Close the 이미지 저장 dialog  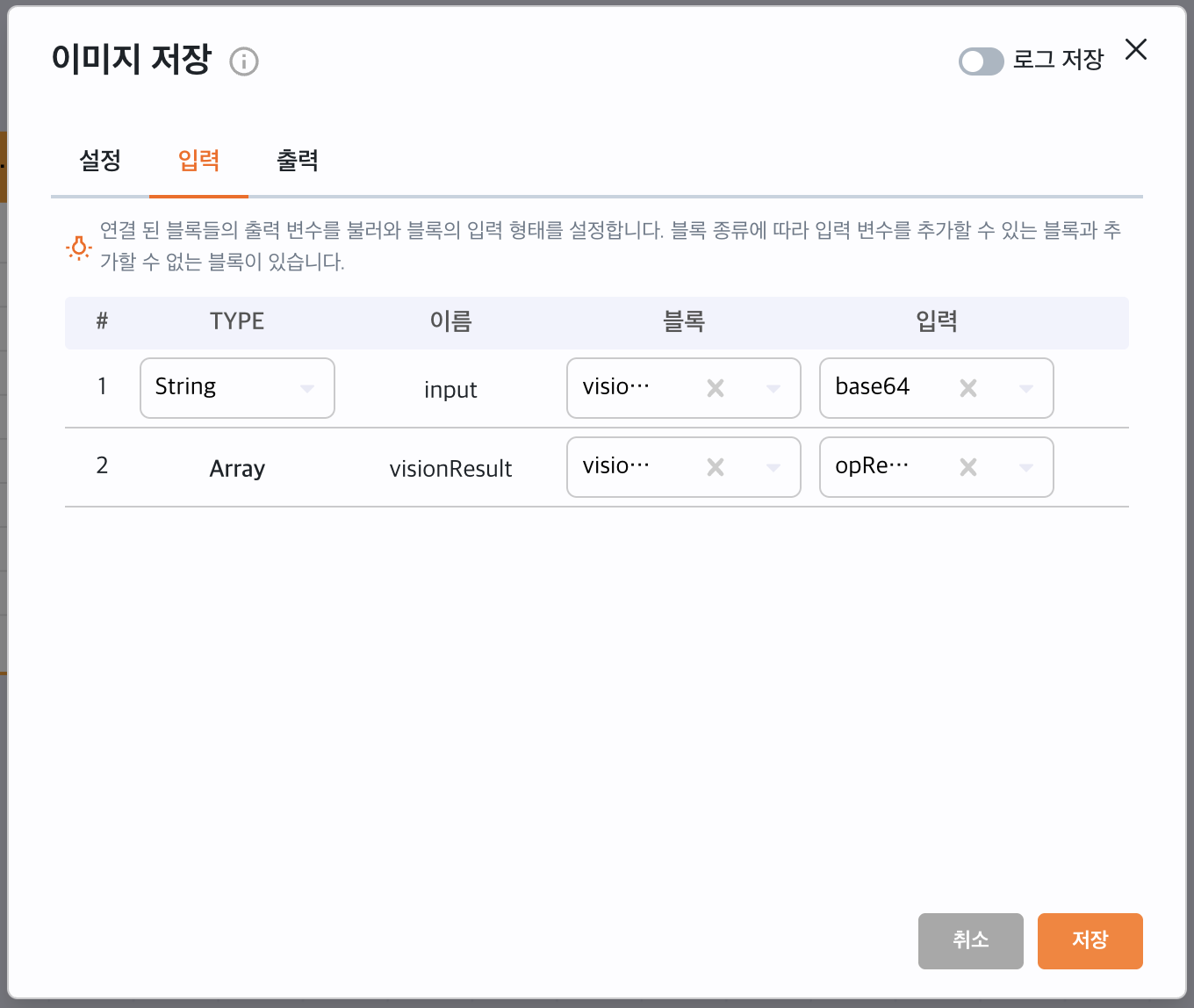(x=1136, y=50)
